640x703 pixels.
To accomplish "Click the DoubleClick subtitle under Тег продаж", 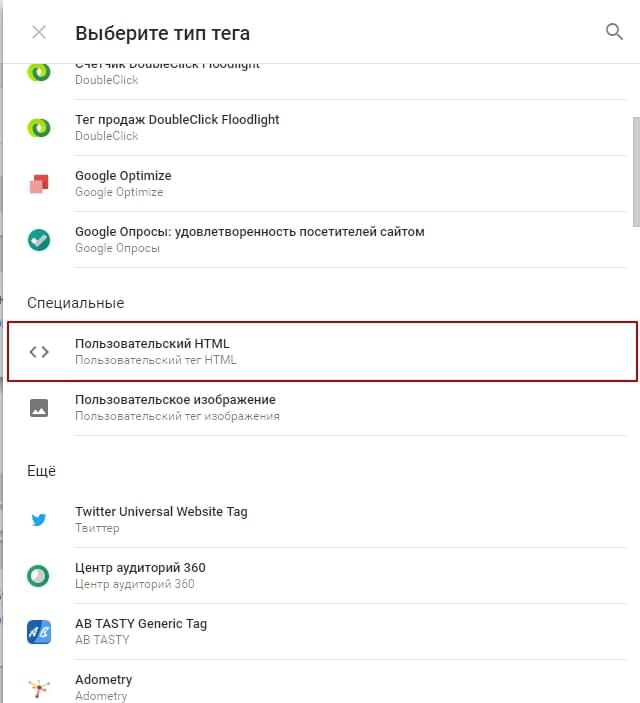I will pos(107,136).
